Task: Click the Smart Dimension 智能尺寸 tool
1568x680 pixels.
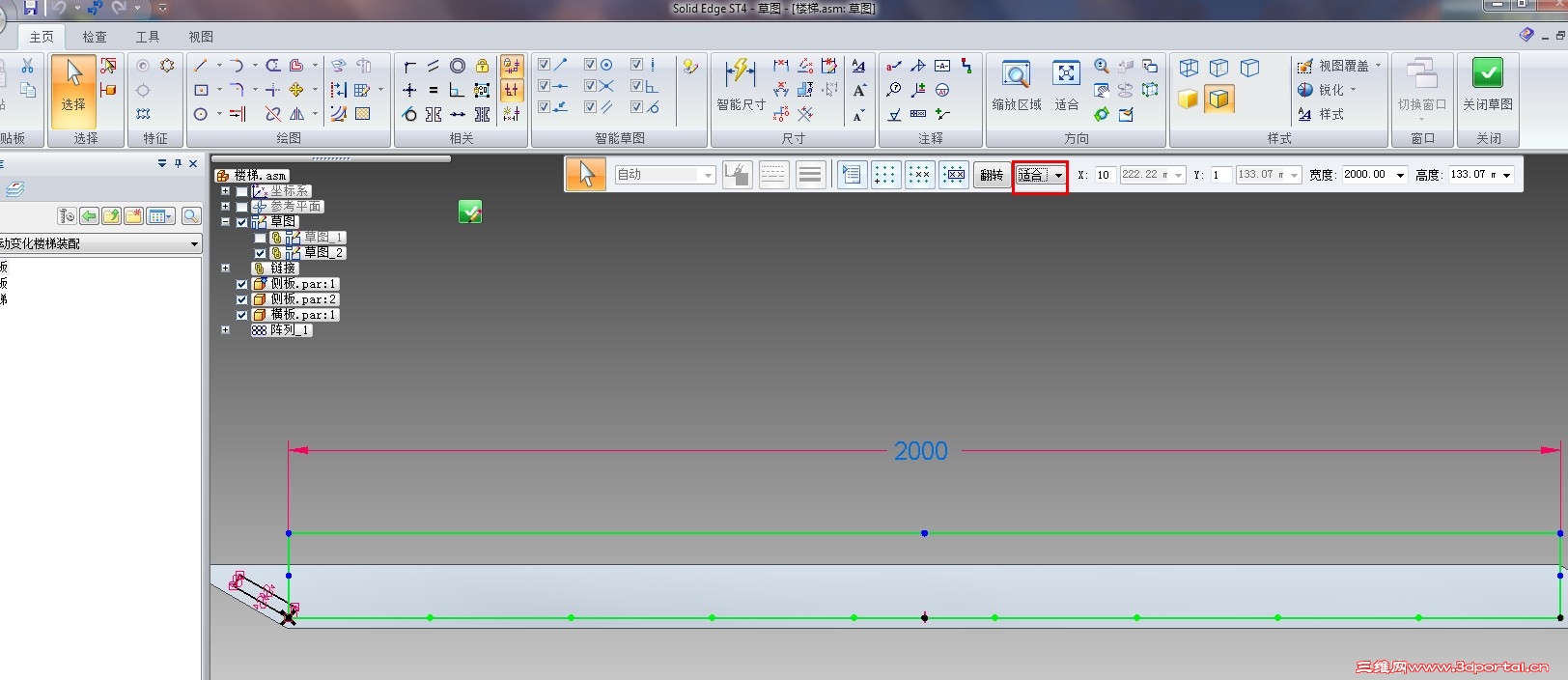Action: pyautogui.click(x=741, y=84)
